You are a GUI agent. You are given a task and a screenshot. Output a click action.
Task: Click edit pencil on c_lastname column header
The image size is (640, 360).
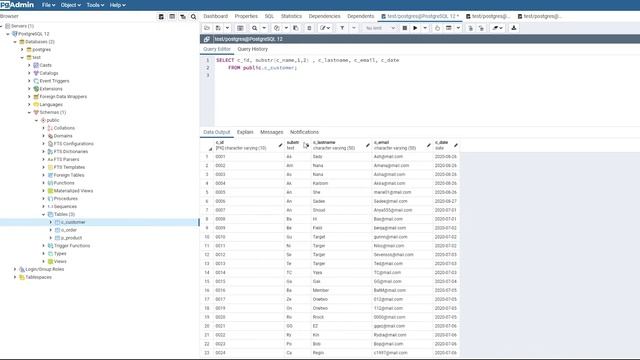pos(368,145)
